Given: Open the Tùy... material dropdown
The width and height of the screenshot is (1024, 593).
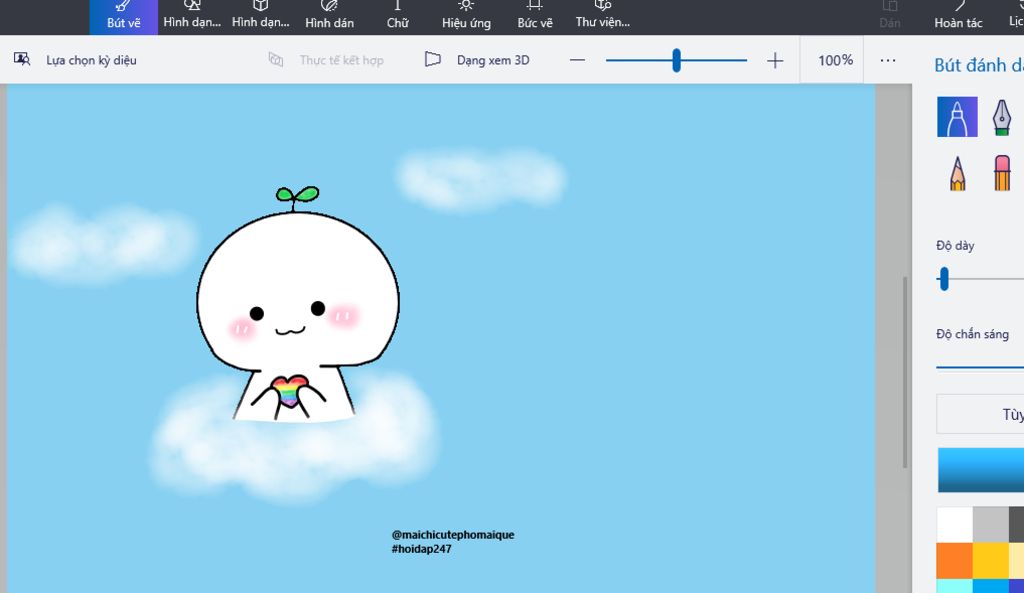Looking at the screenshot, I should click(x=980, y=414).
